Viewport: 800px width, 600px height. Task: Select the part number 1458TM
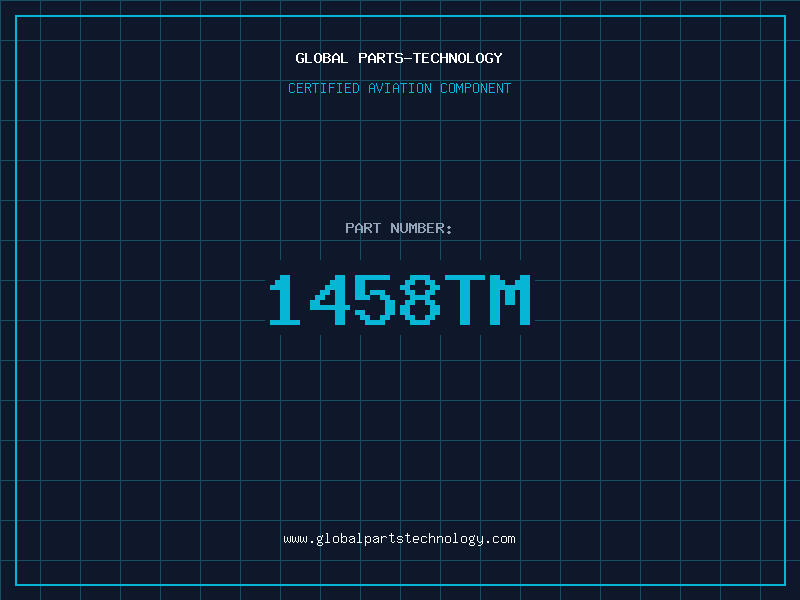400,299
